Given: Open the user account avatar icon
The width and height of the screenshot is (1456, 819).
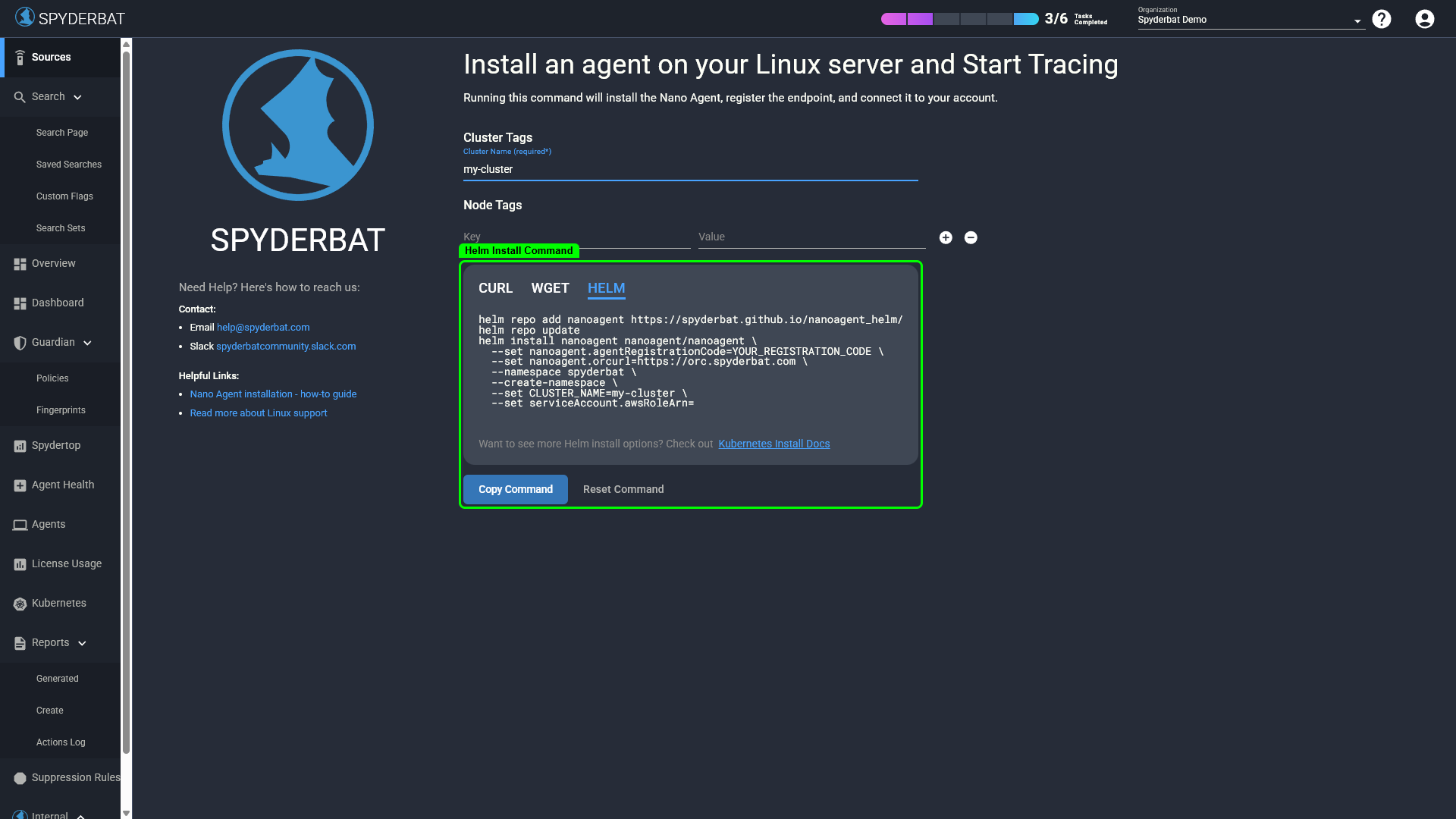Looking at the screenshot, I should click(1423, 19).
